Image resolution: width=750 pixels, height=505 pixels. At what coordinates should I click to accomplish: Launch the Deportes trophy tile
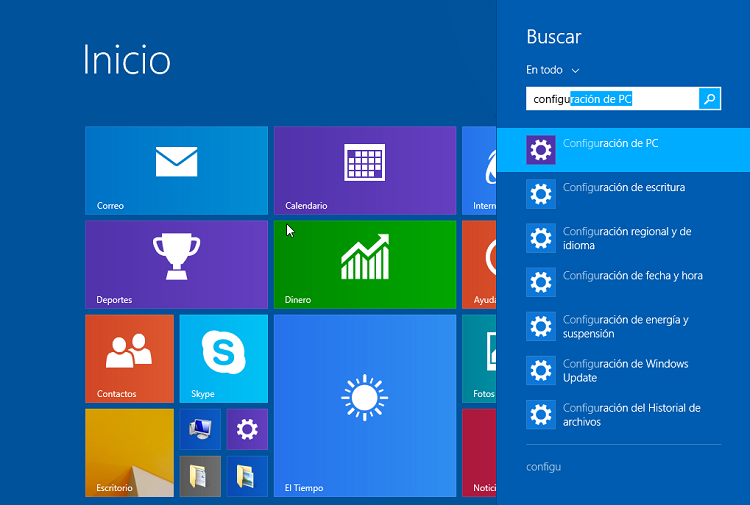176,264
